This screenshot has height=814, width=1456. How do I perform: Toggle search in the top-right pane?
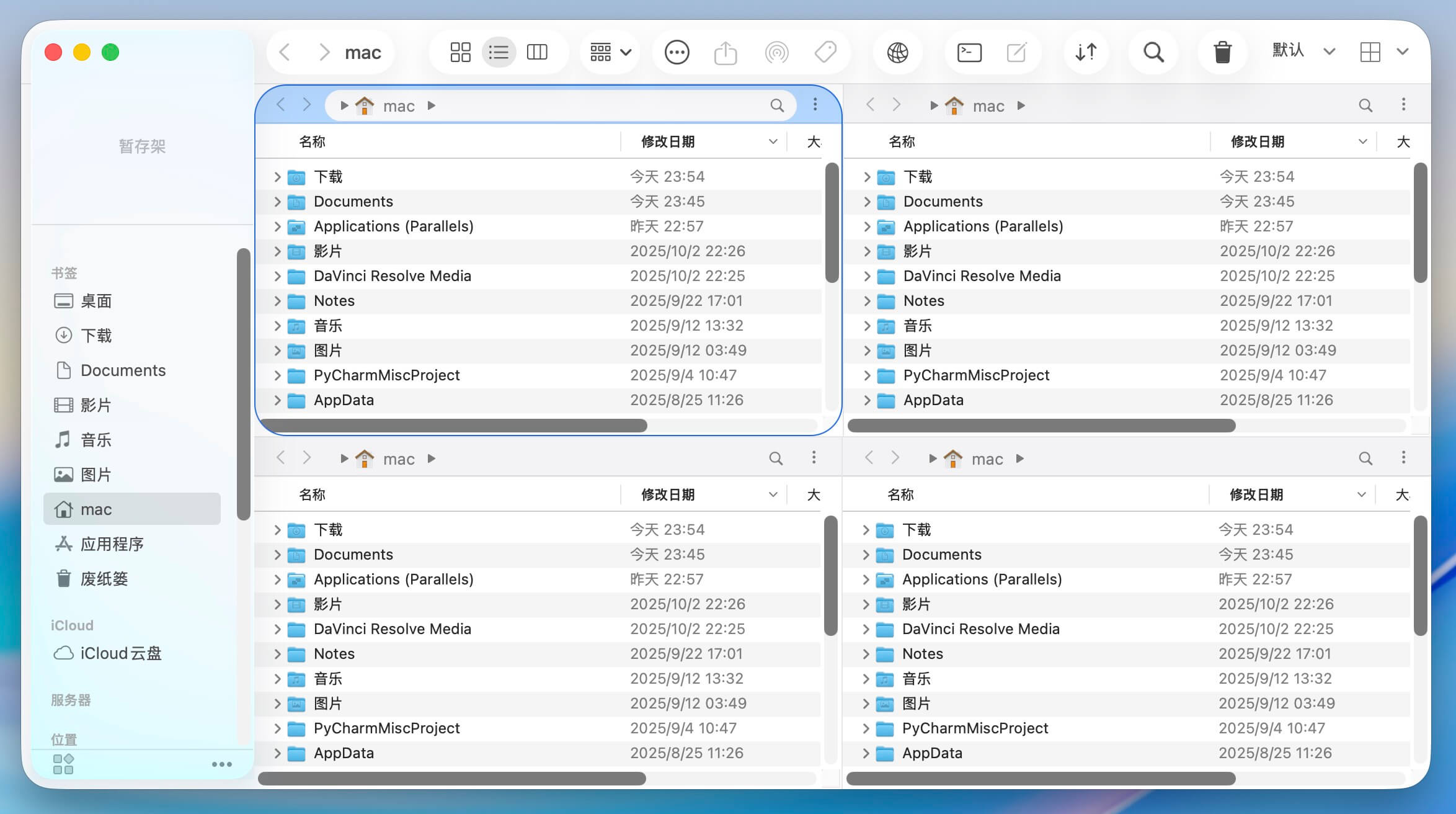[1366, 105]
